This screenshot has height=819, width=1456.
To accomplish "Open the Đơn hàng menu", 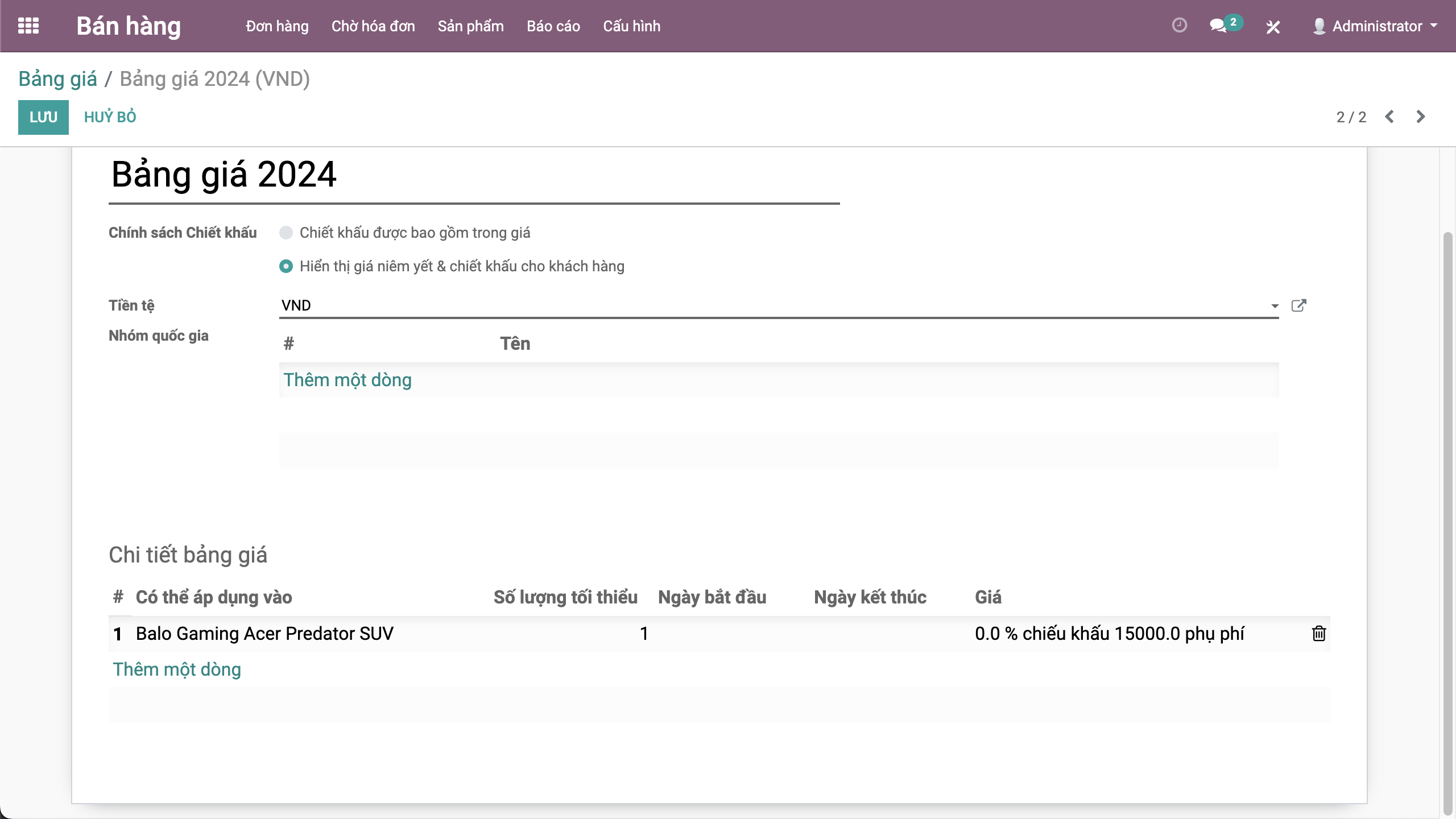I will 277,26.
